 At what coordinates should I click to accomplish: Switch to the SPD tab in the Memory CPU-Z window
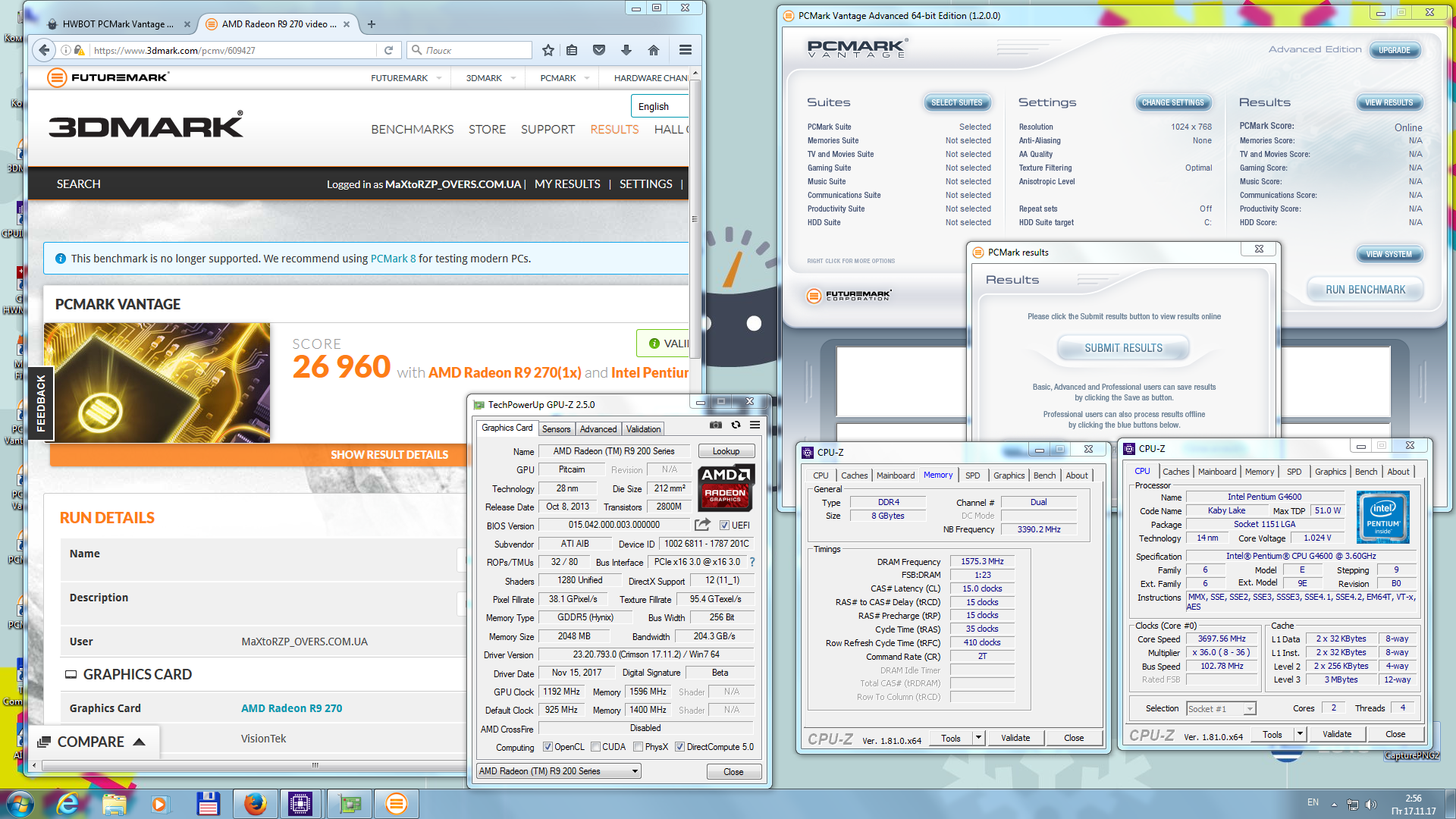tap(972, 475)
